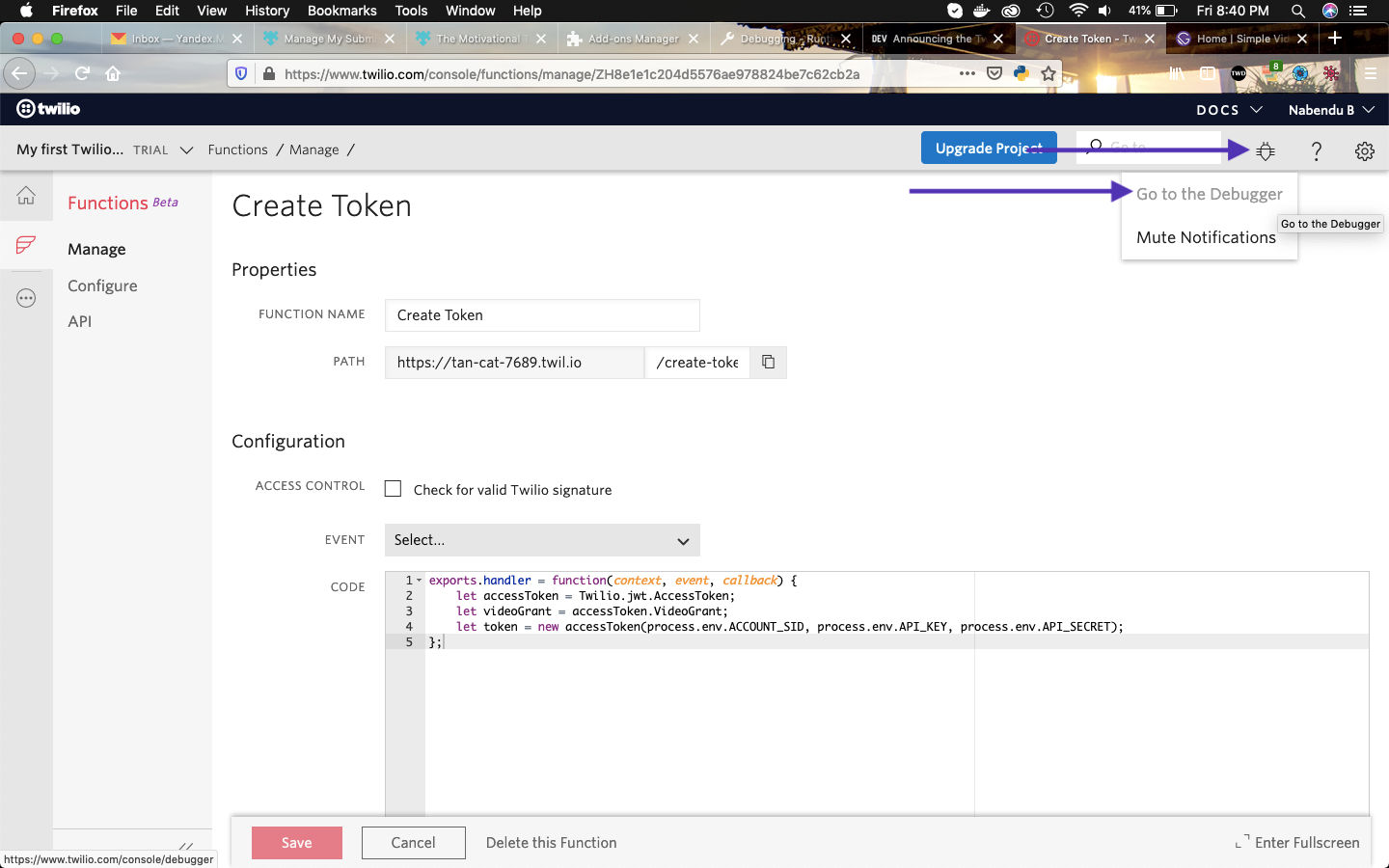Open the settings gear in Twilio console
The width and height of the screenshot is (1389, 868).
(1364, 150)
